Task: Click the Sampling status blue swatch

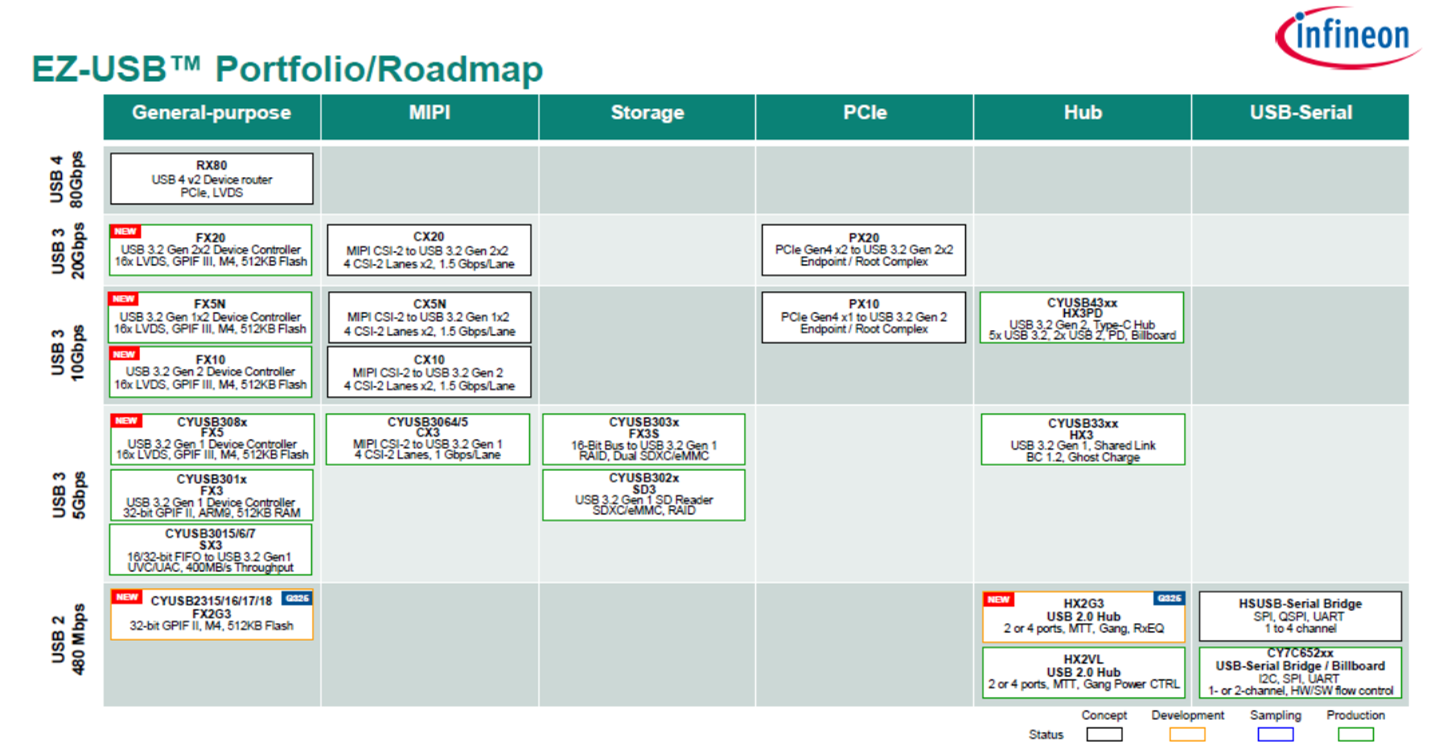Action: [1275, 734]
